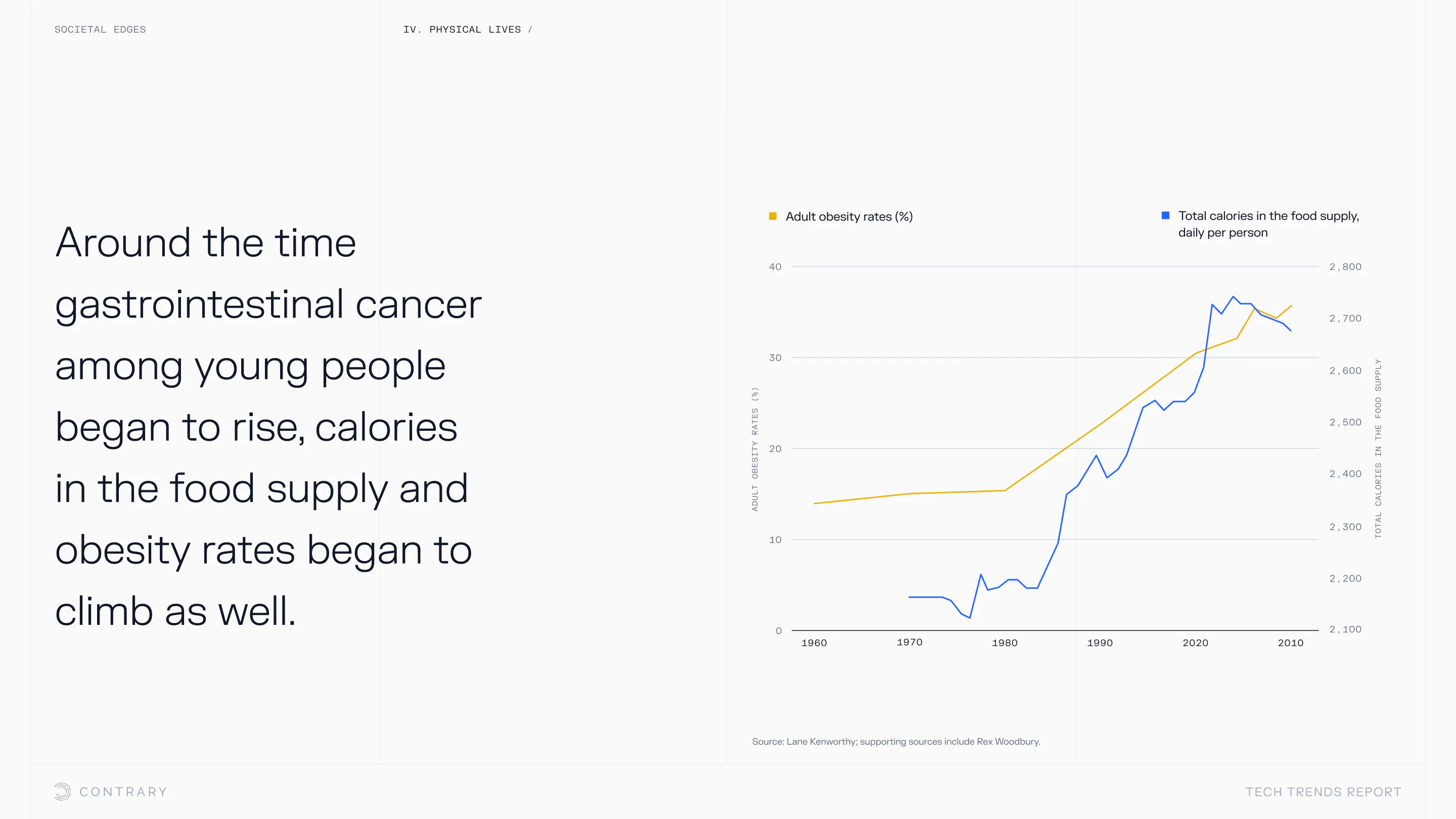Image resolution: width=1456 pixels, height=819 pixels.
Task: Click the CONTRARY wordmark in footer
Action: tap(123, 792)
